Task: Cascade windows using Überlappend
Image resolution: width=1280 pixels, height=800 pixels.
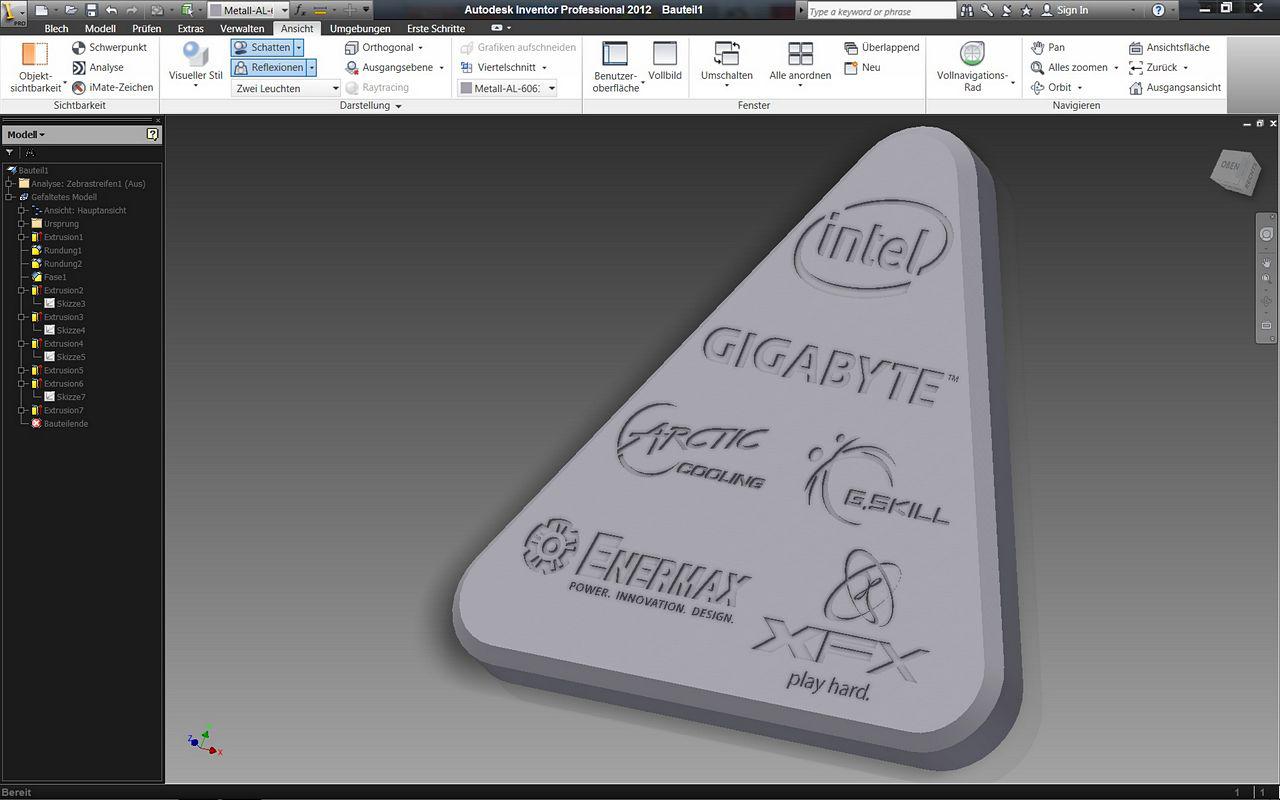Action: (881, 48)
